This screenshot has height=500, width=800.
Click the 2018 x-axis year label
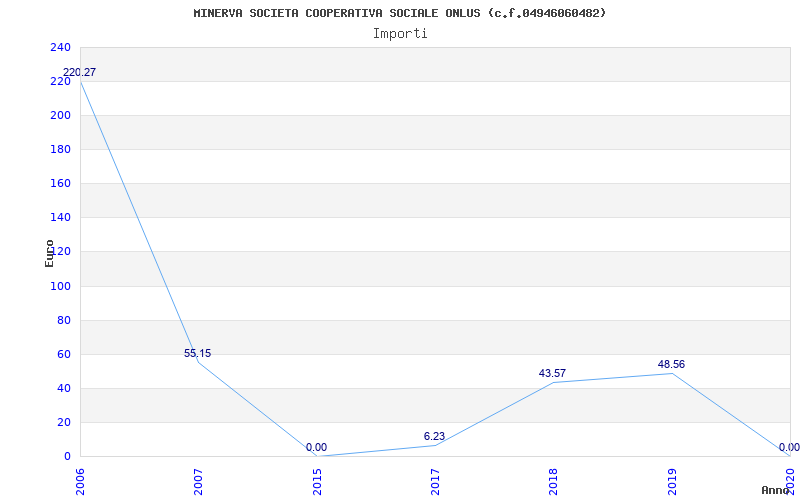553,482
